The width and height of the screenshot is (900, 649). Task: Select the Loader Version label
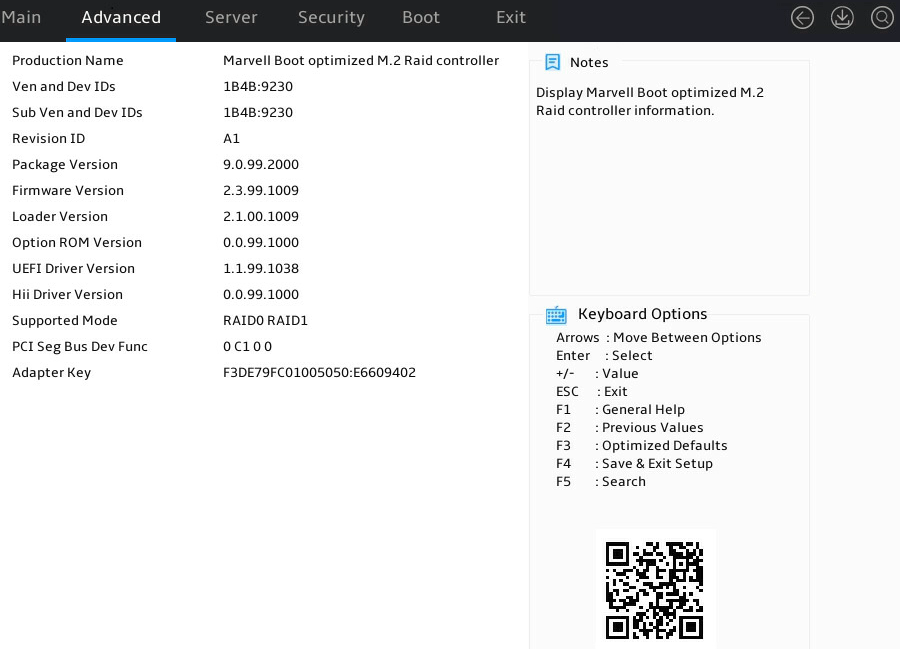[x=60, y=216]
